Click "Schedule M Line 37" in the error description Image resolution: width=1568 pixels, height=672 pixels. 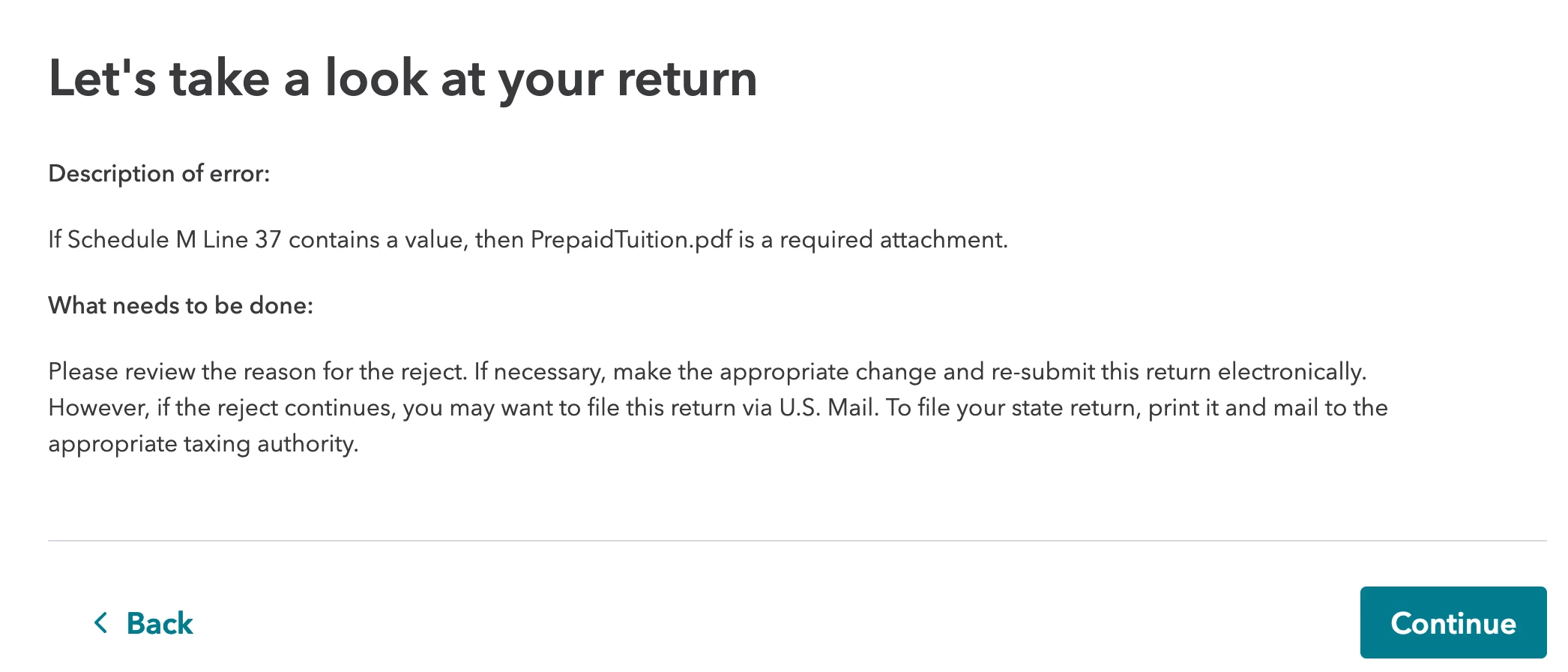coord(175,239)
